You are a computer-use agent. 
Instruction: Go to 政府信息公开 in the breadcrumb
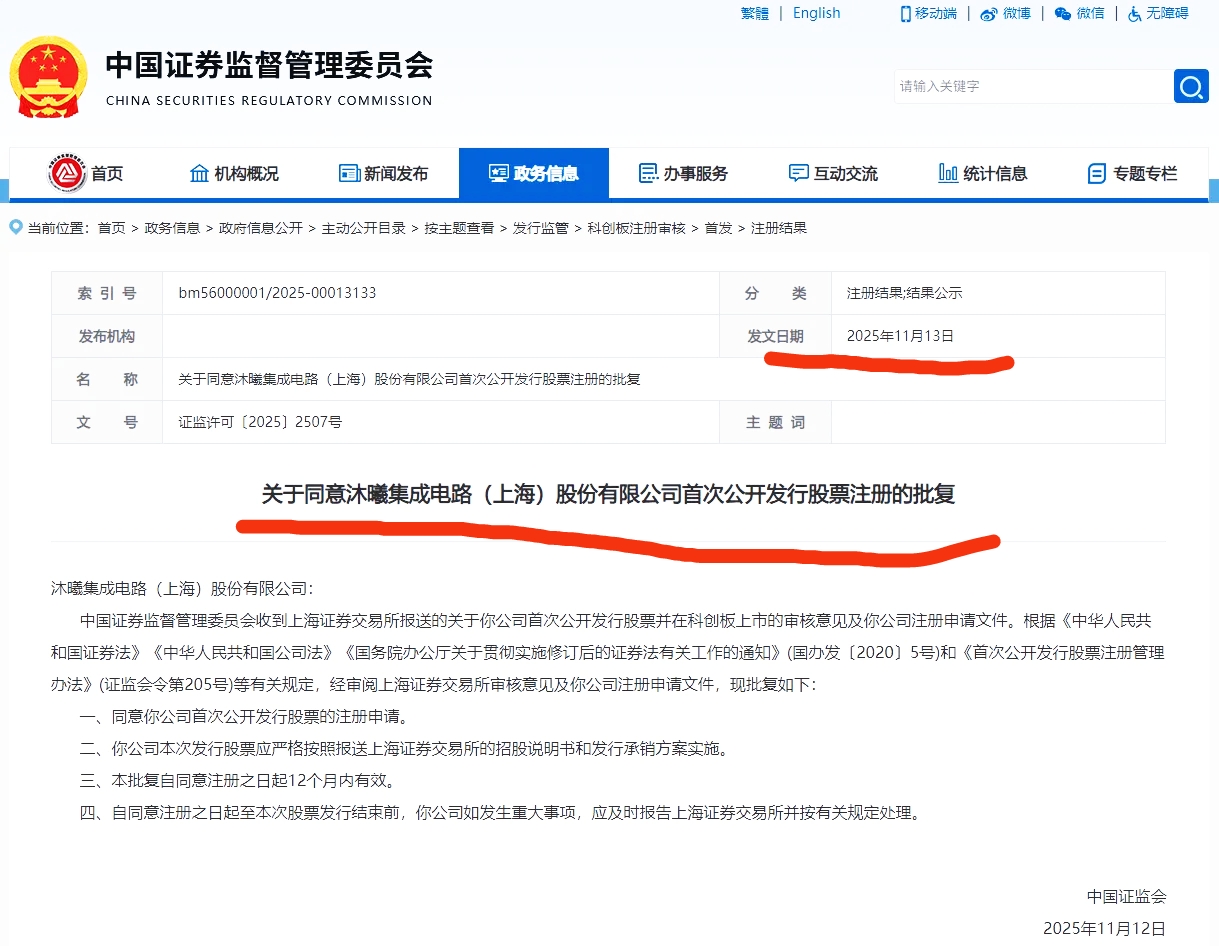pos(260,228)
